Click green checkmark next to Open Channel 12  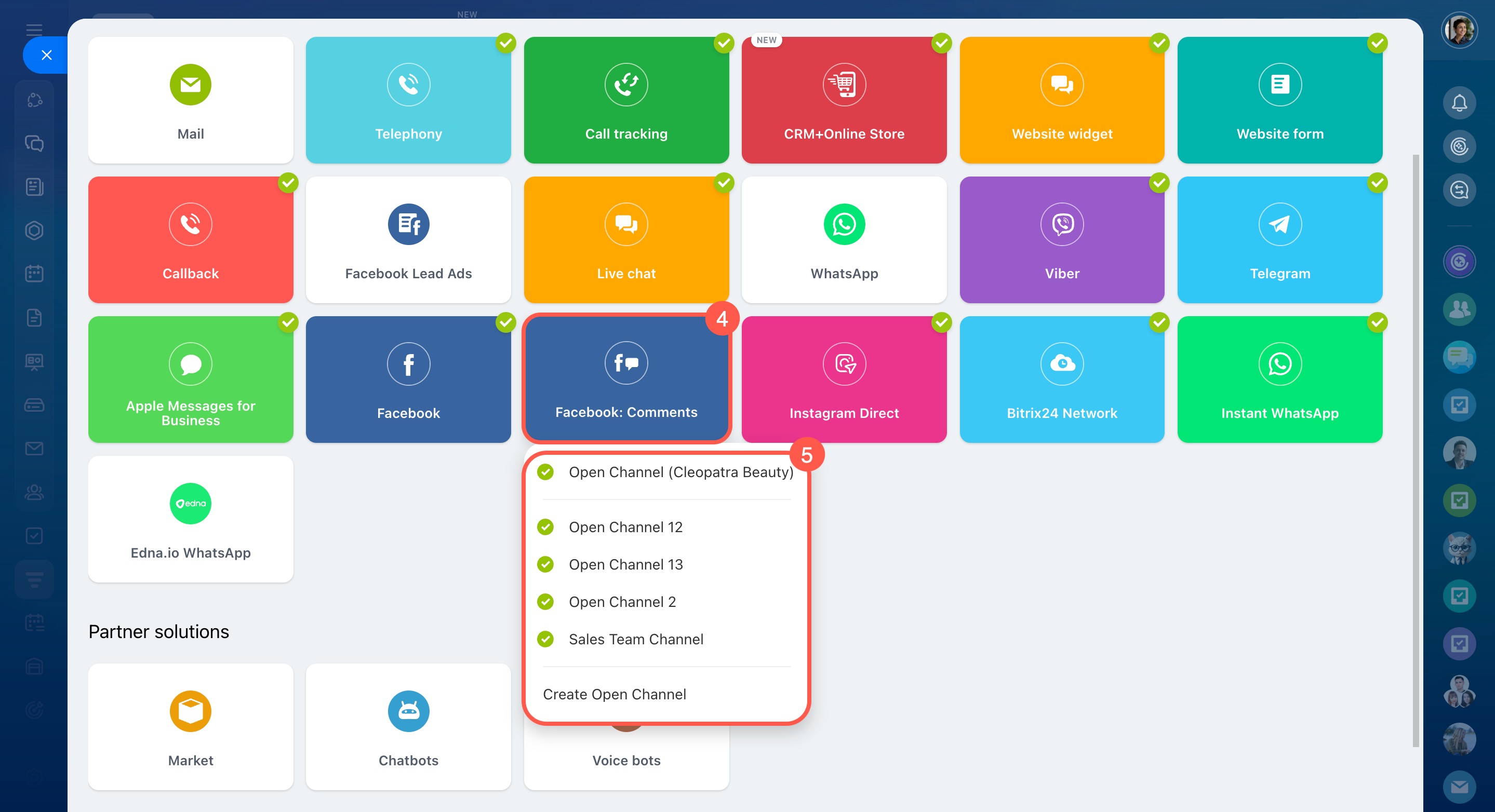545,526
